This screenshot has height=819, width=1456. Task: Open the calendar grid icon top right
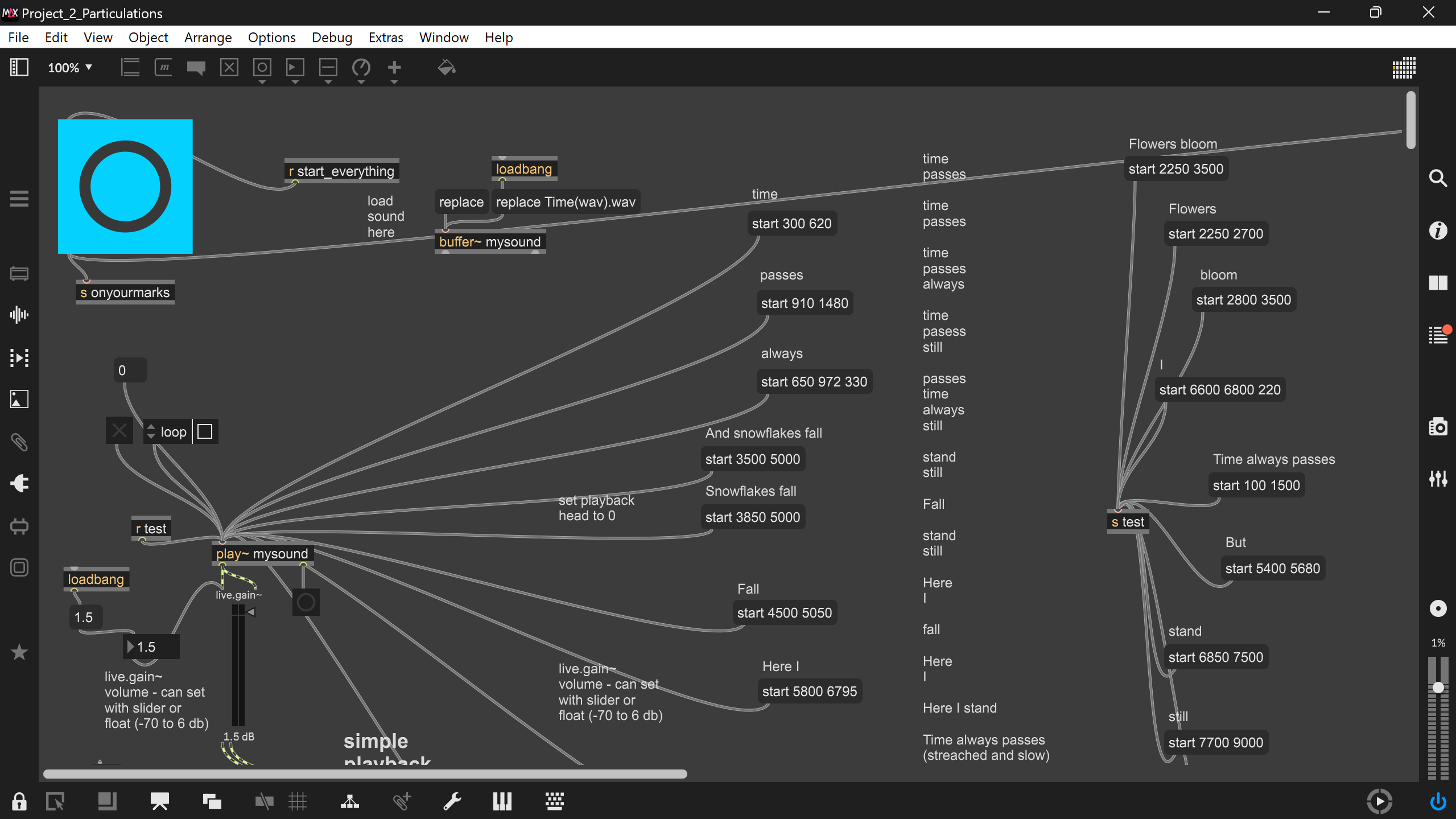tap(1404, 68)
